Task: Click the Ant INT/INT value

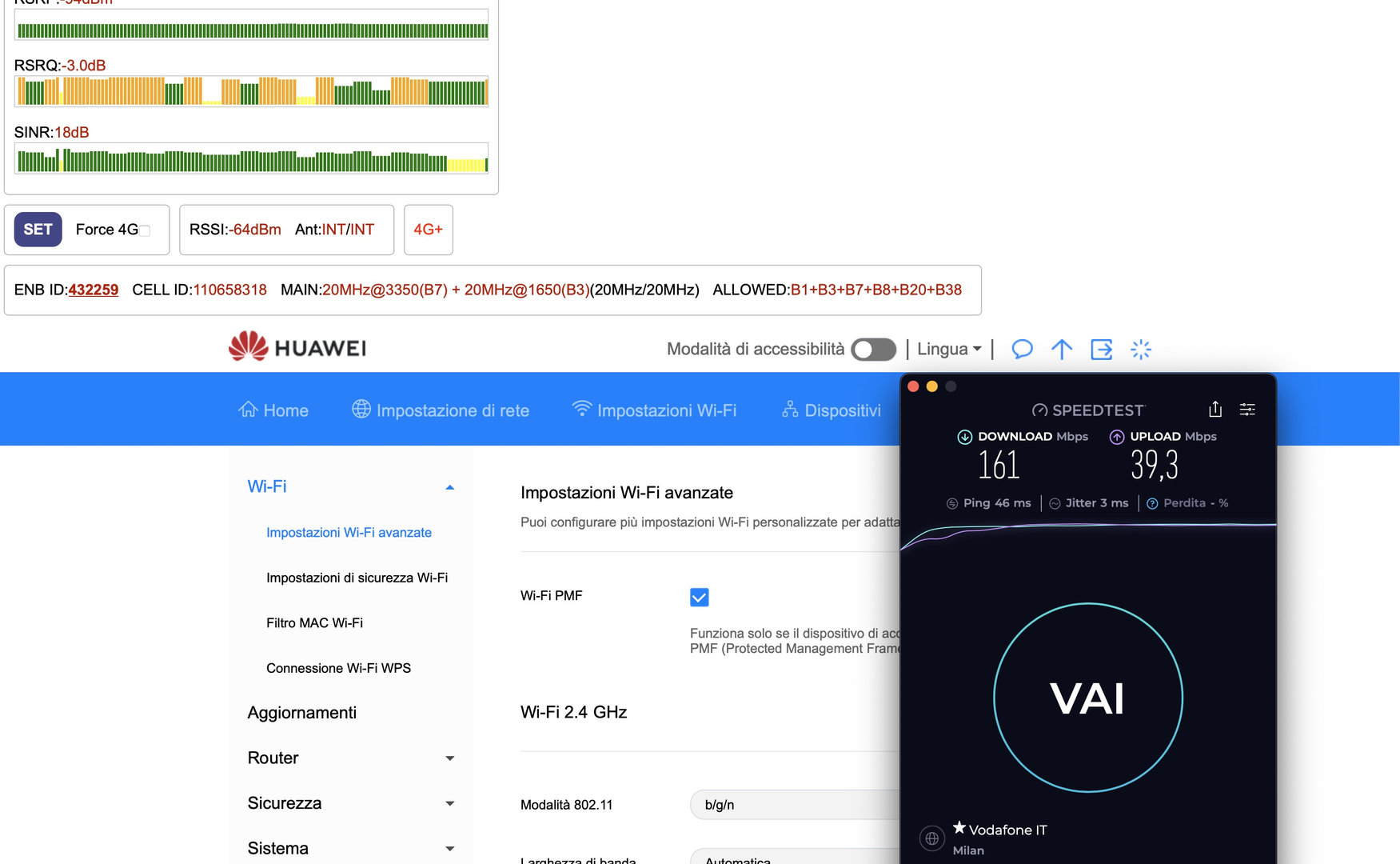Action: (x=348, y=230)
